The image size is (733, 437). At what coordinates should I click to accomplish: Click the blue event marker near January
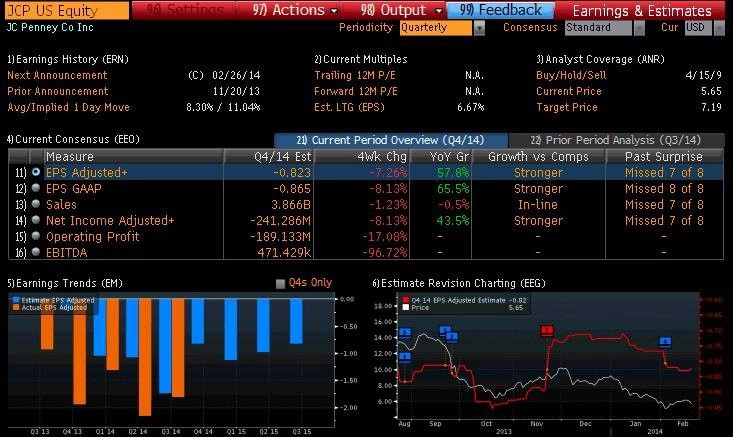click(x=665, y=342)
